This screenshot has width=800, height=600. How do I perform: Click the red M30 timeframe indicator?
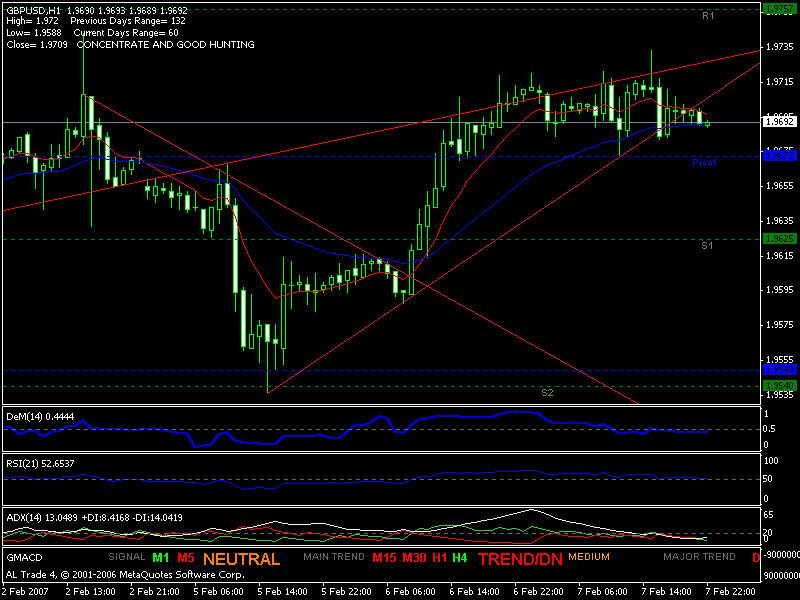tap(414, 558)
